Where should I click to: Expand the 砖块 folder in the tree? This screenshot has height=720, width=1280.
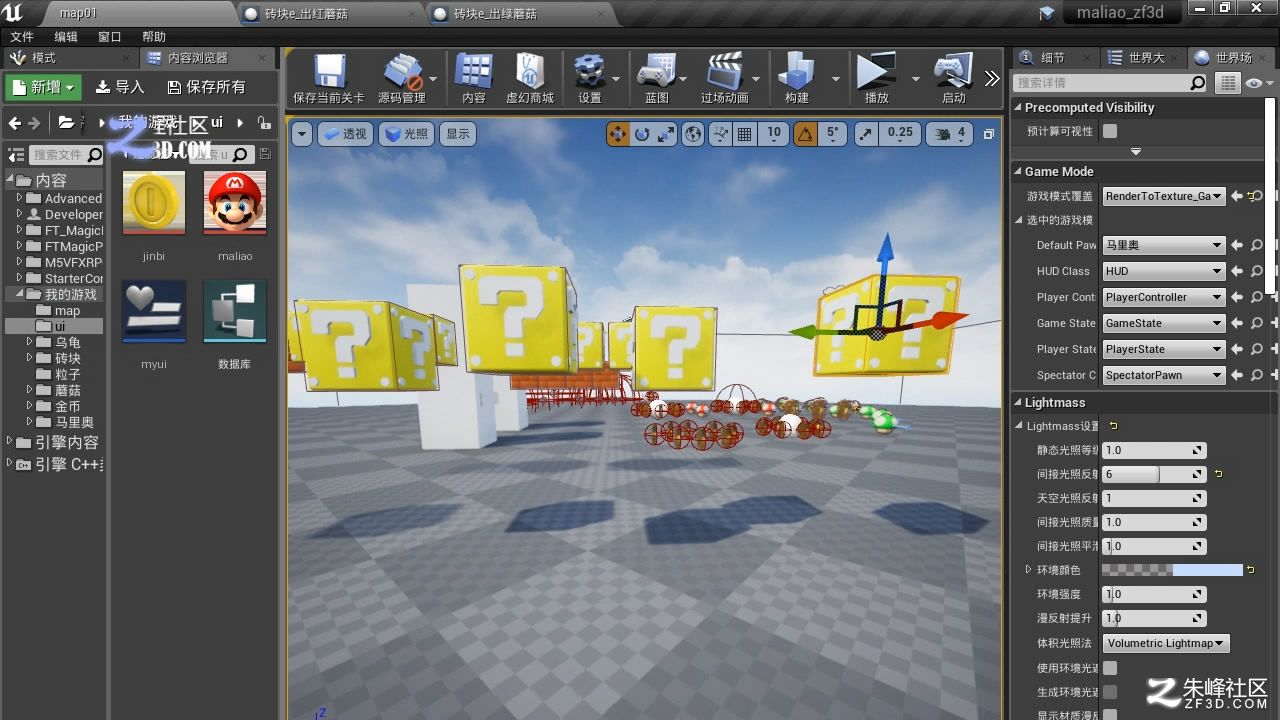click(31, 358)
